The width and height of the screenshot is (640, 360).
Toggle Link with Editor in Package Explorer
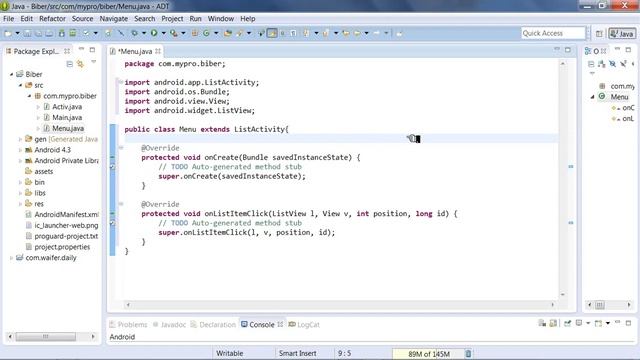[x=80, y=64]
